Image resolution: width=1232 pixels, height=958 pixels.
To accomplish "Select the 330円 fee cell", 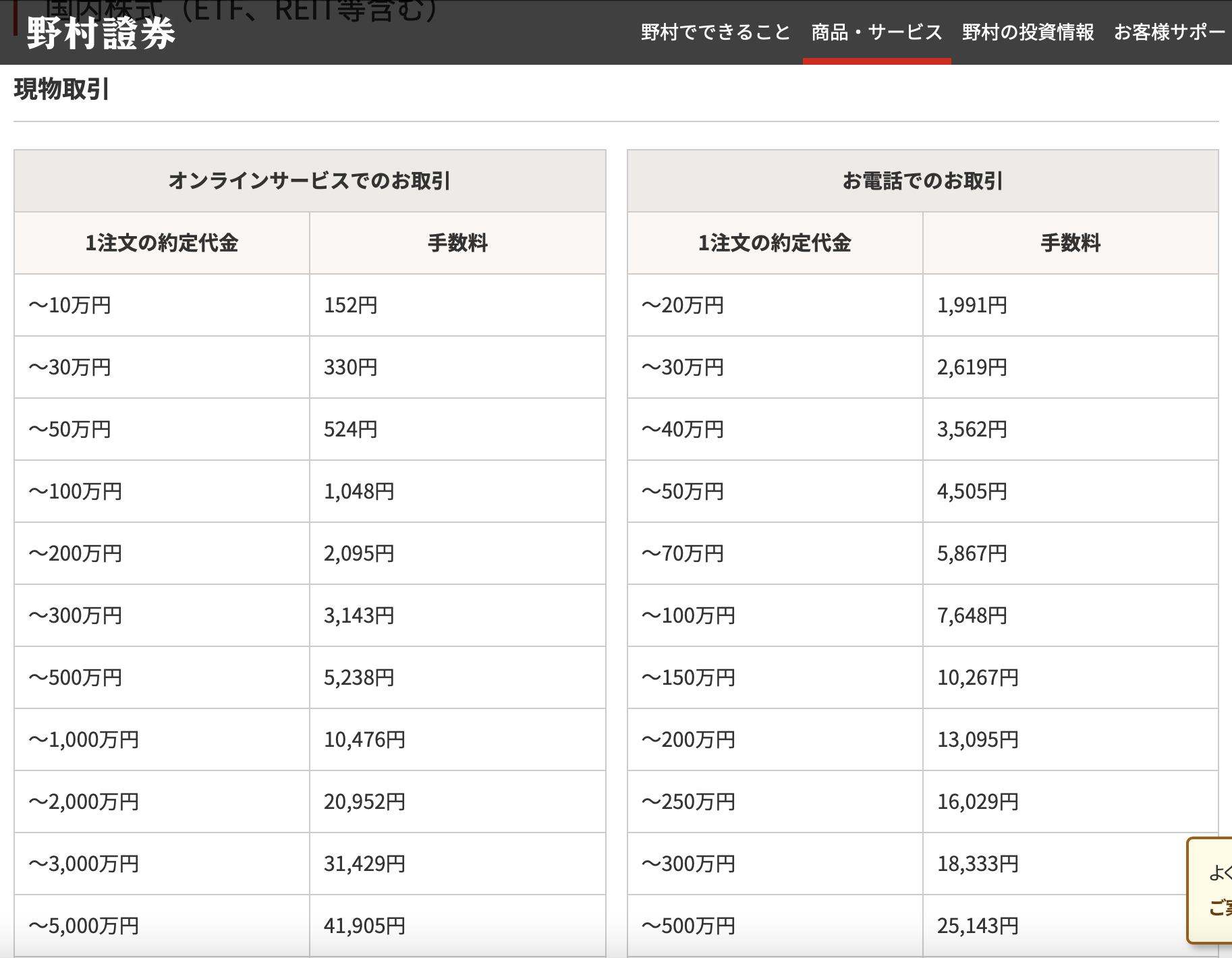I will click(457, 367).
